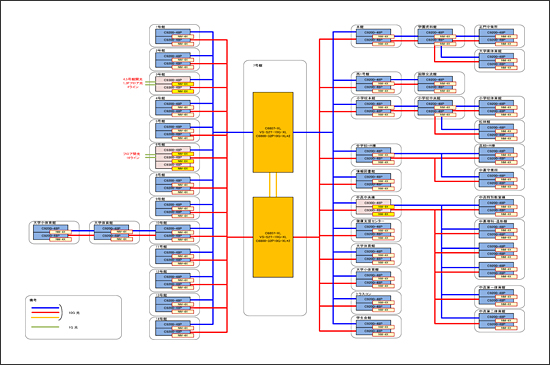Image resolution: width=550 pixels, height=365 pixels.
Task: Click the legend box title text
Action: point(33,300)
